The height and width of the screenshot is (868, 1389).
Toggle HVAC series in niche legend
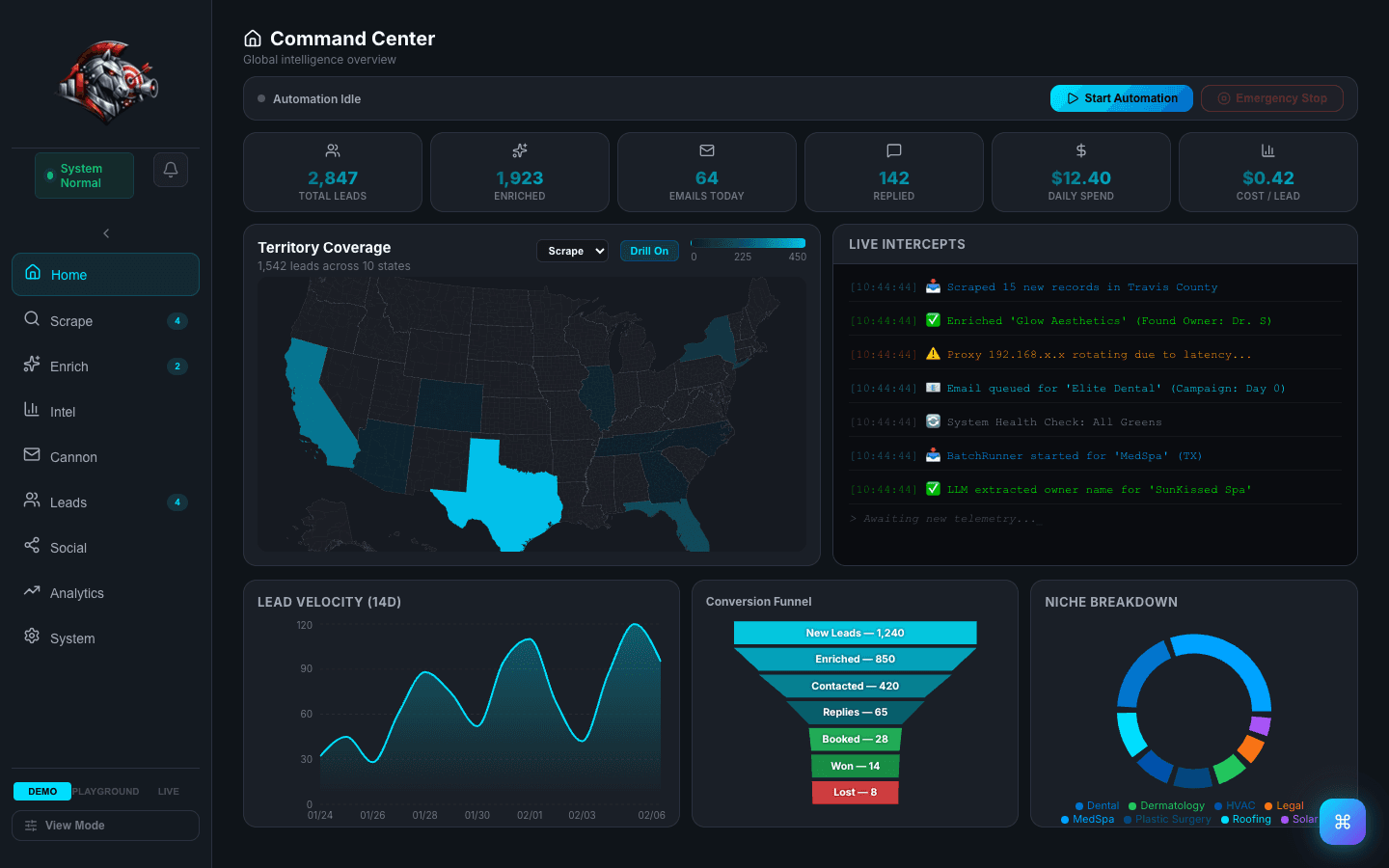point(1235,806)
